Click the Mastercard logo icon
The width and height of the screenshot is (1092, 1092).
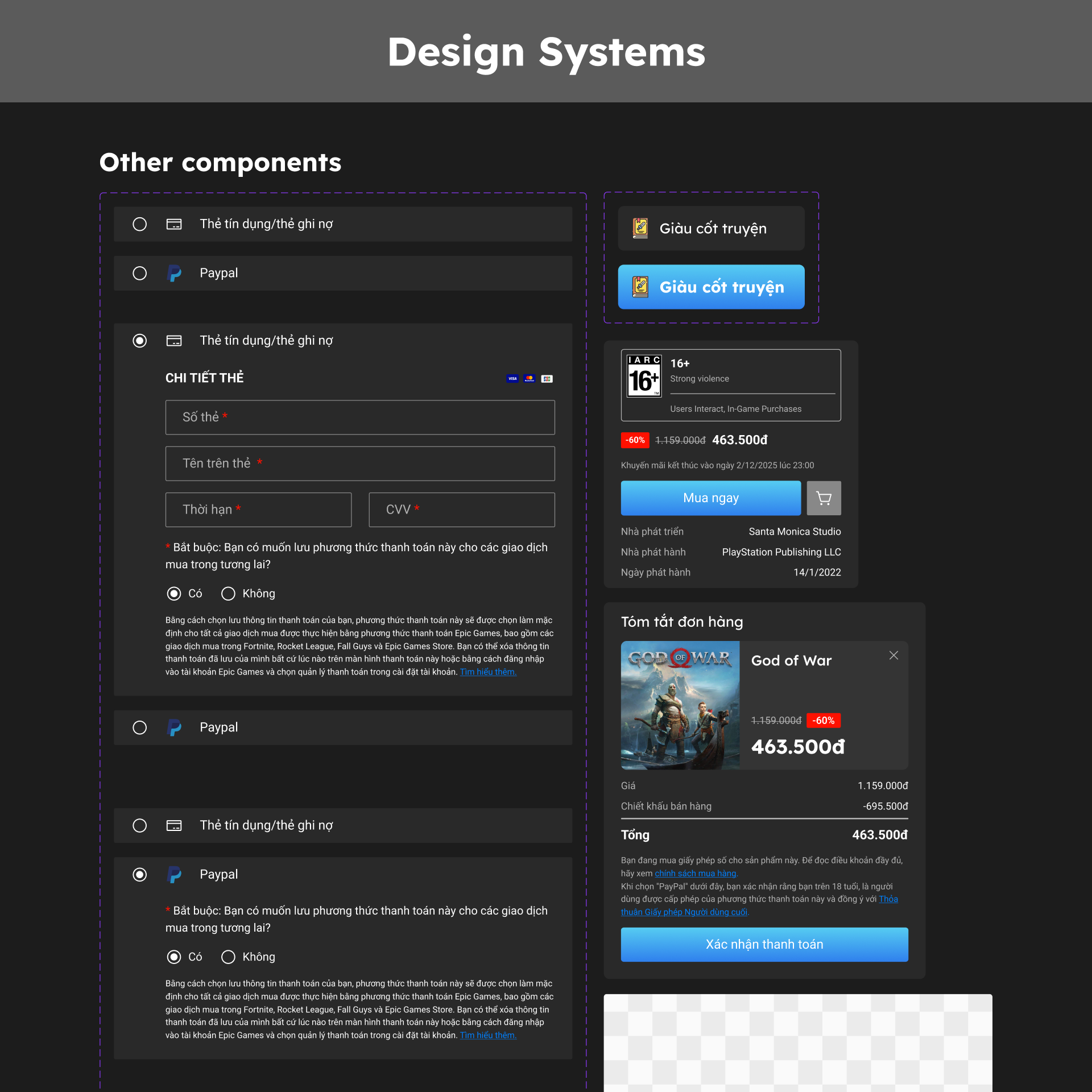(530, 379)
